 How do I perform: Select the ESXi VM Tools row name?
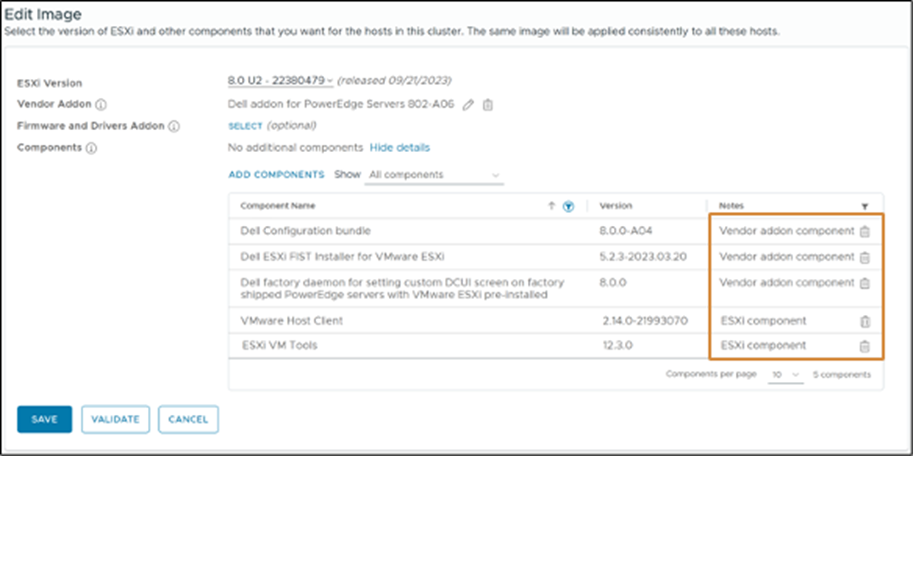(279, 345)
